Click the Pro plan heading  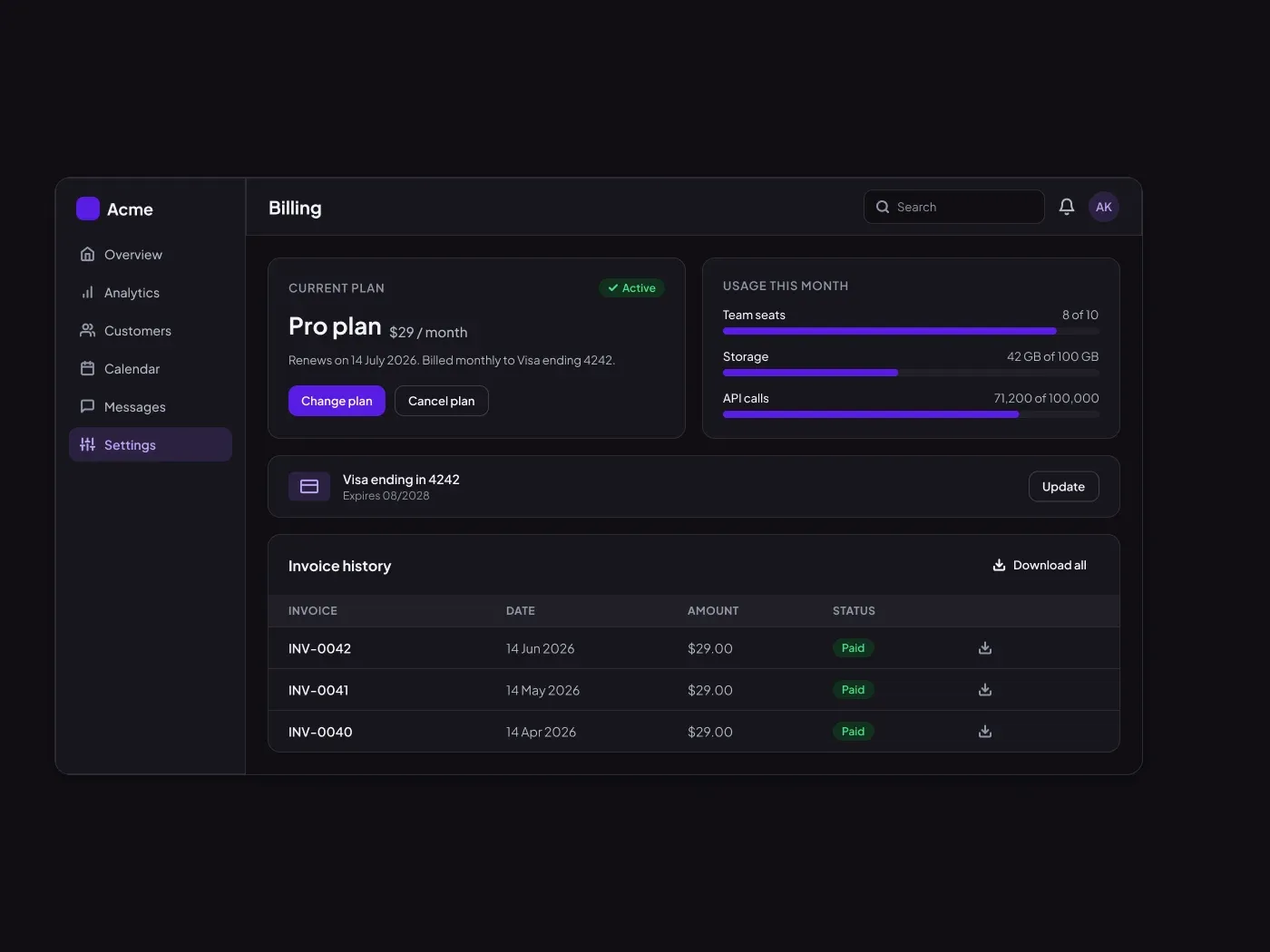click(x=335, y=326)
